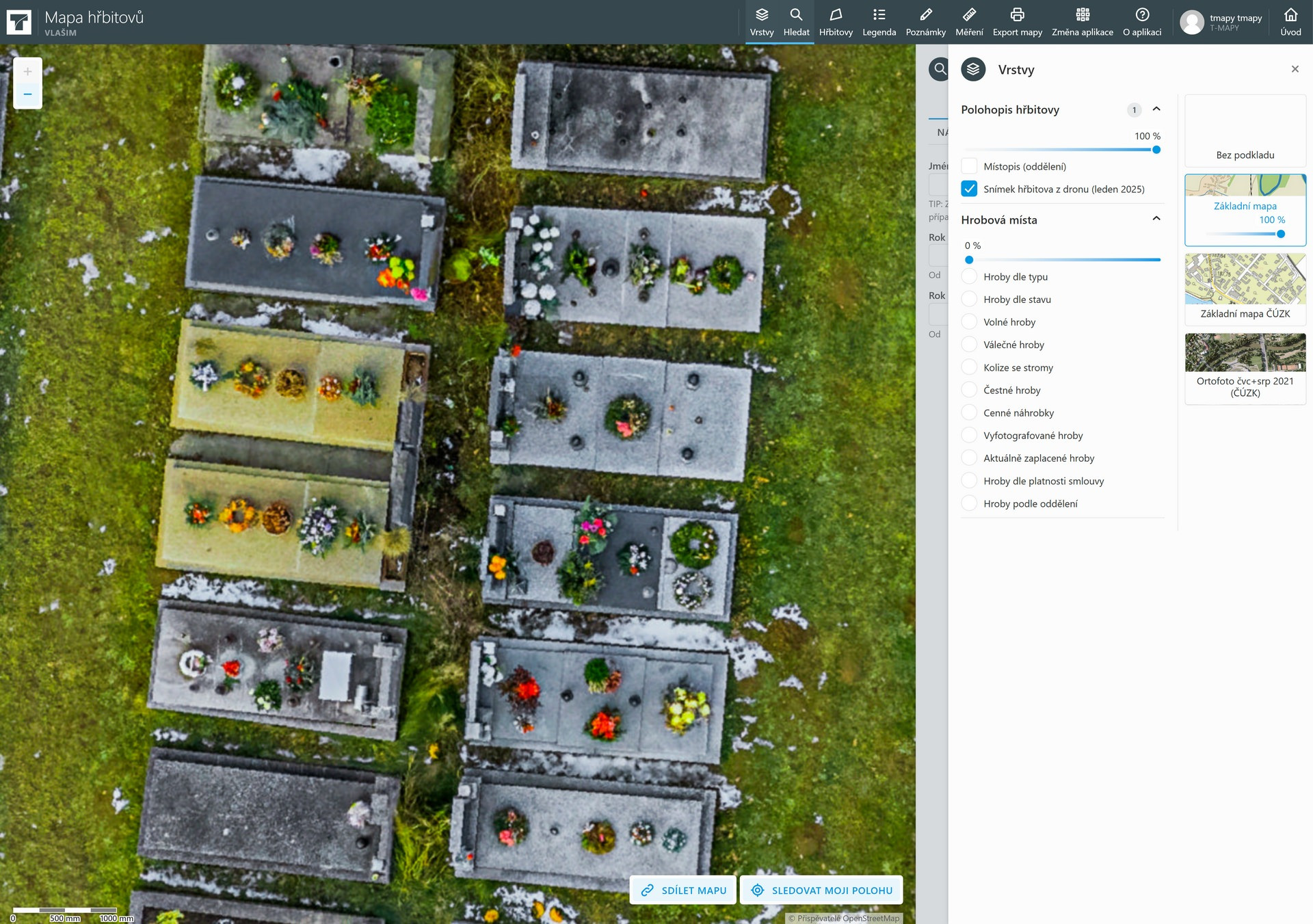1313x924 pixels.
Task: Select Hroby dle typu radio option
Action: pyautogui.click(x=969, y=276)
